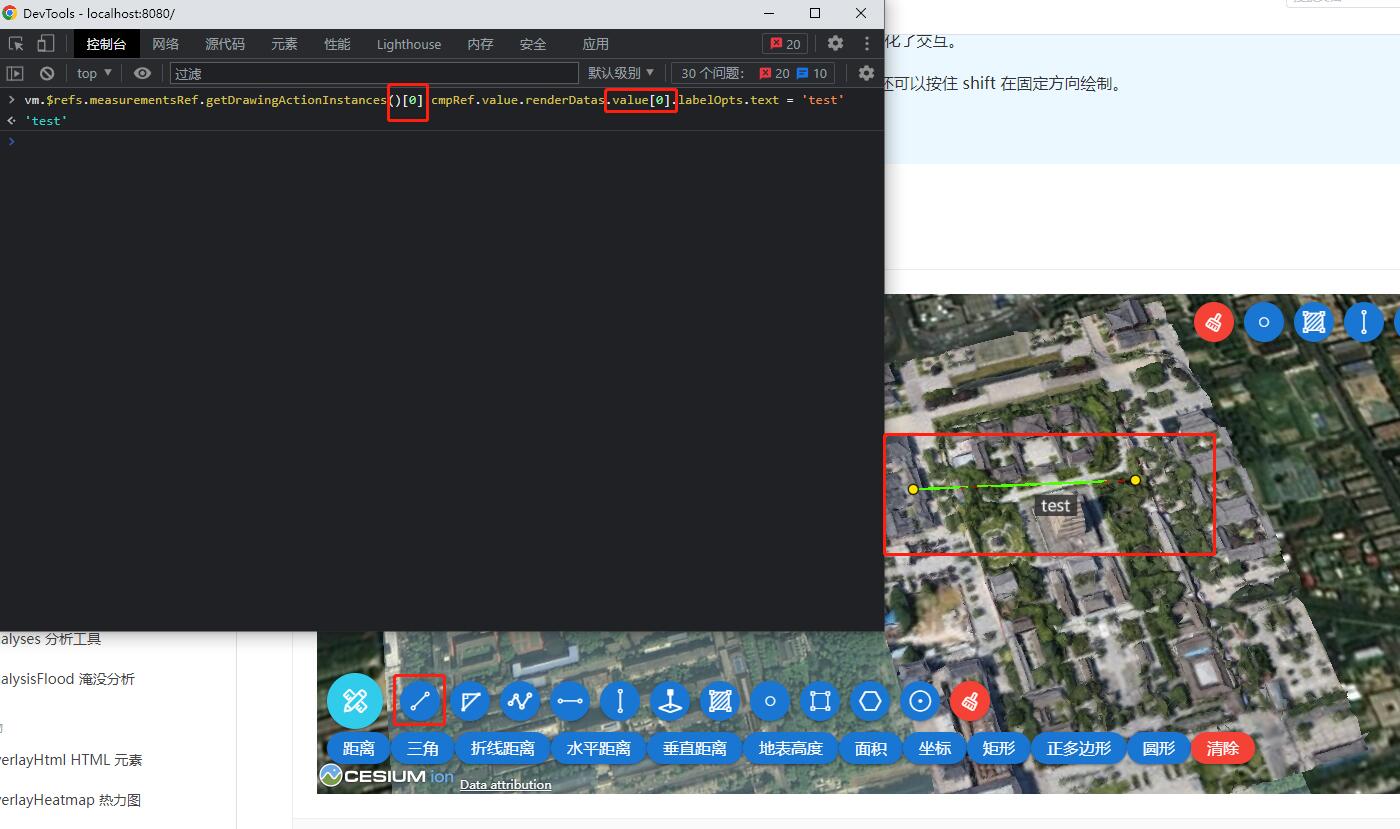Click the 折线距离 polyline distance button
The height and width of the screenshot is (829, 1400).
pos(502,748)
